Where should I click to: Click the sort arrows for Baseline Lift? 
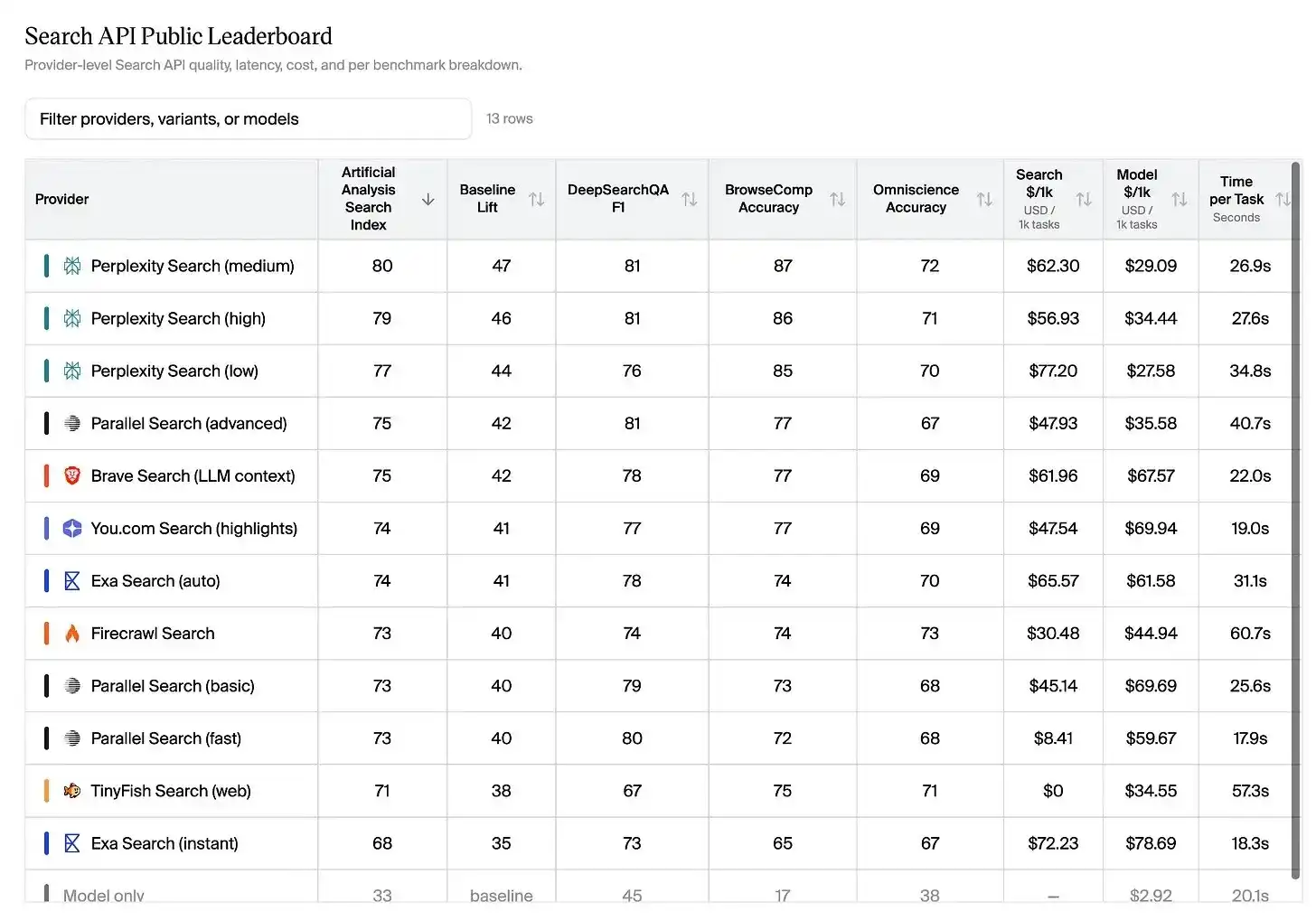[x=537, y=199]
